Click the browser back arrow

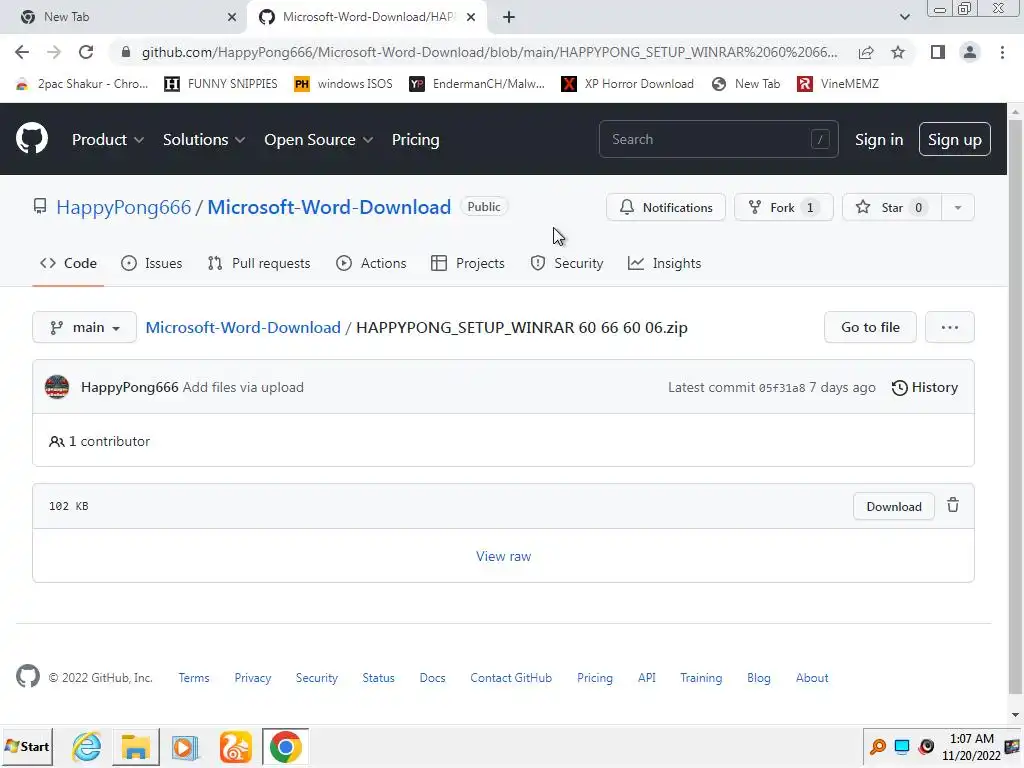tap(22, 52)
